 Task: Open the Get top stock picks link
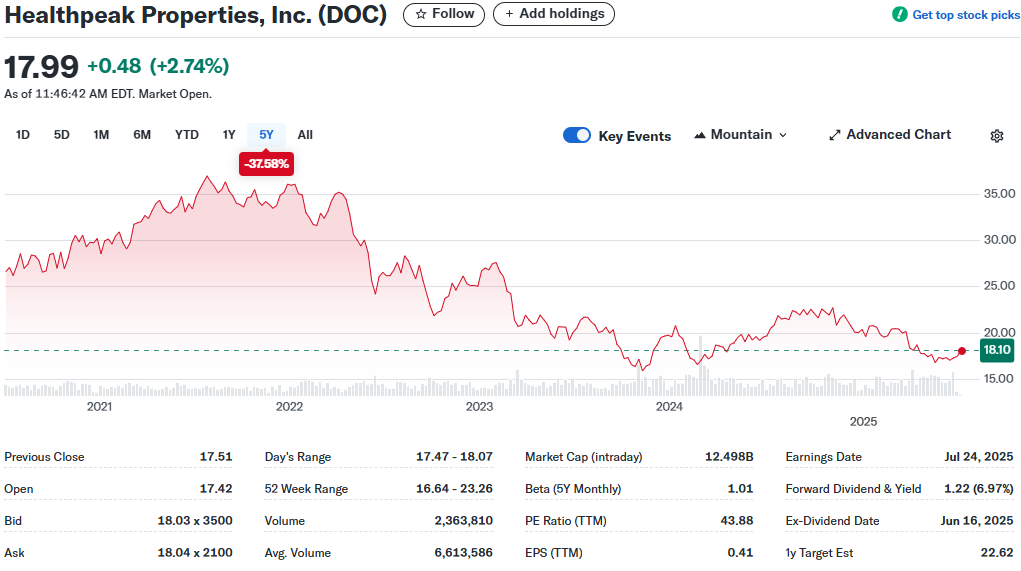(x=966, y=14)
